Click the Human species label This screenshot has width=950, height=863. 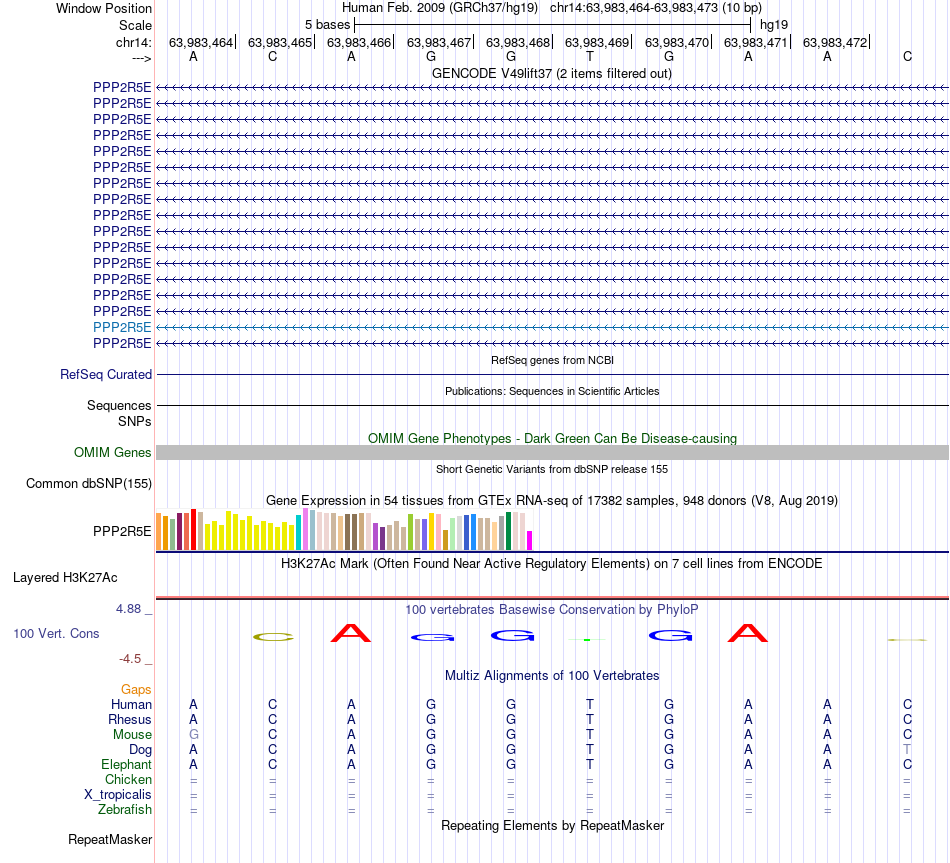pyautogui.click(x=131, y=705)
